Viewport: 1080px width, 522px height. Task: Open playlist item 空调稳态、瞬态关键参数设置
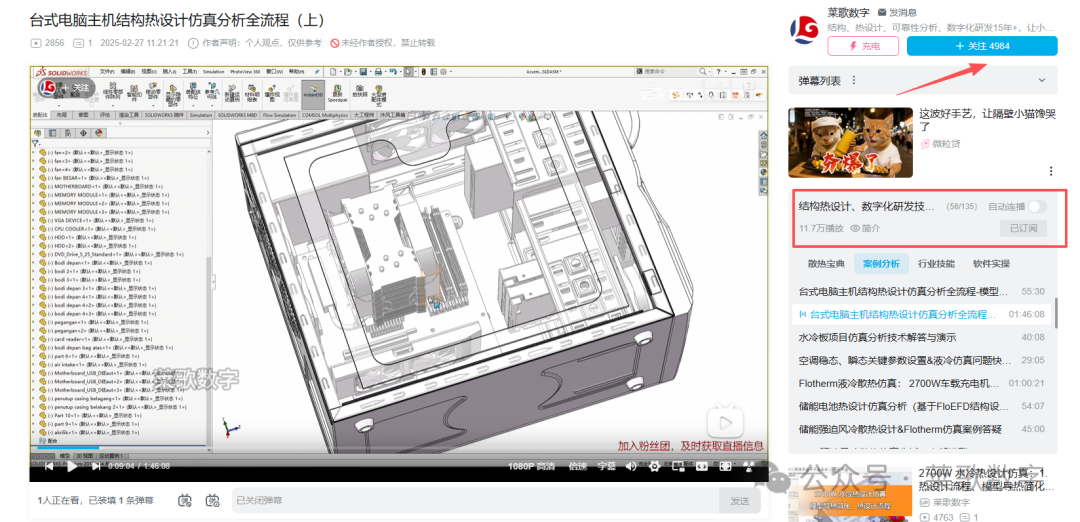(x=922, y=360)
